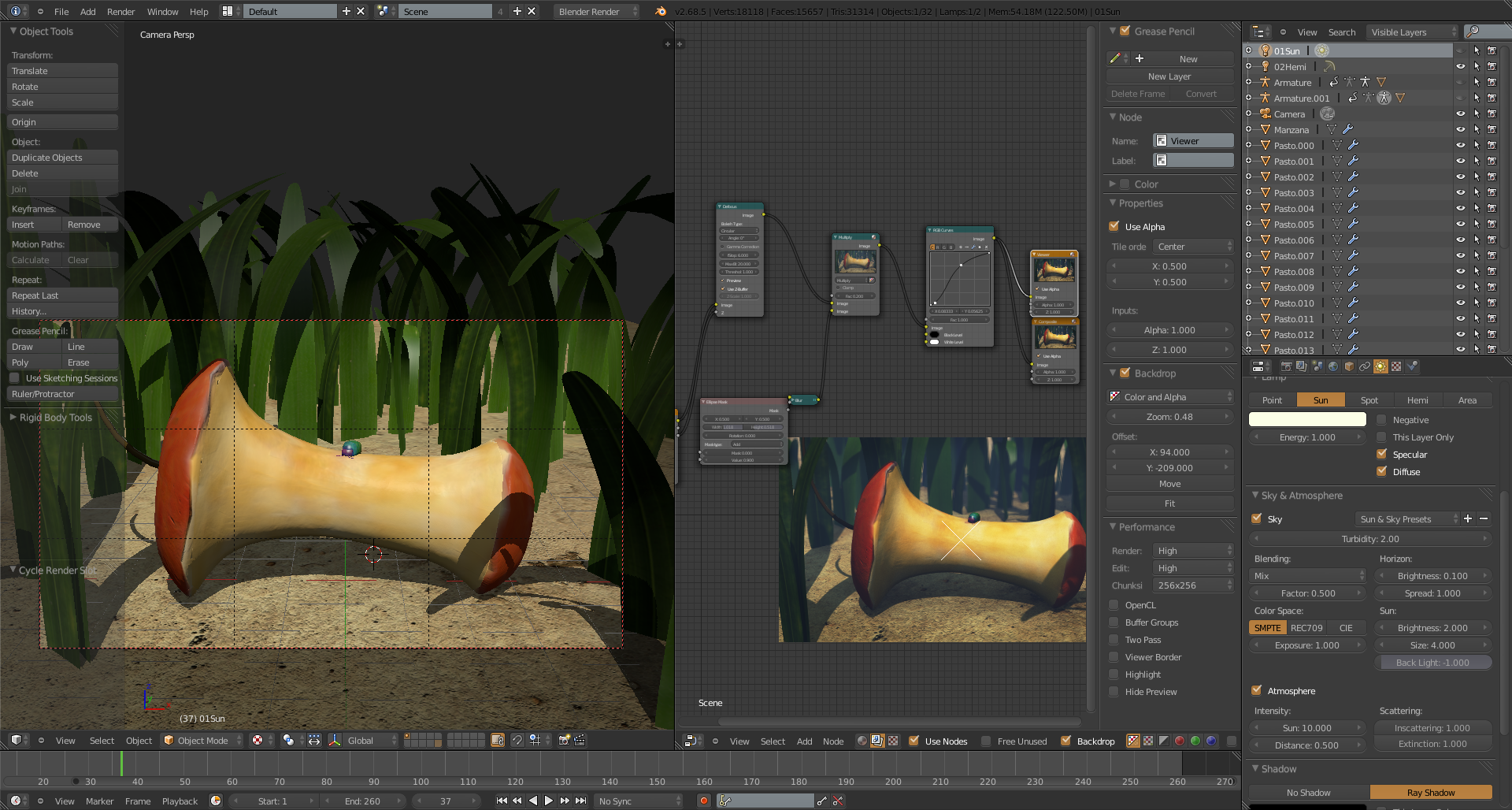
Task: Open the Render menu in top bar
Action: (120, 11)
